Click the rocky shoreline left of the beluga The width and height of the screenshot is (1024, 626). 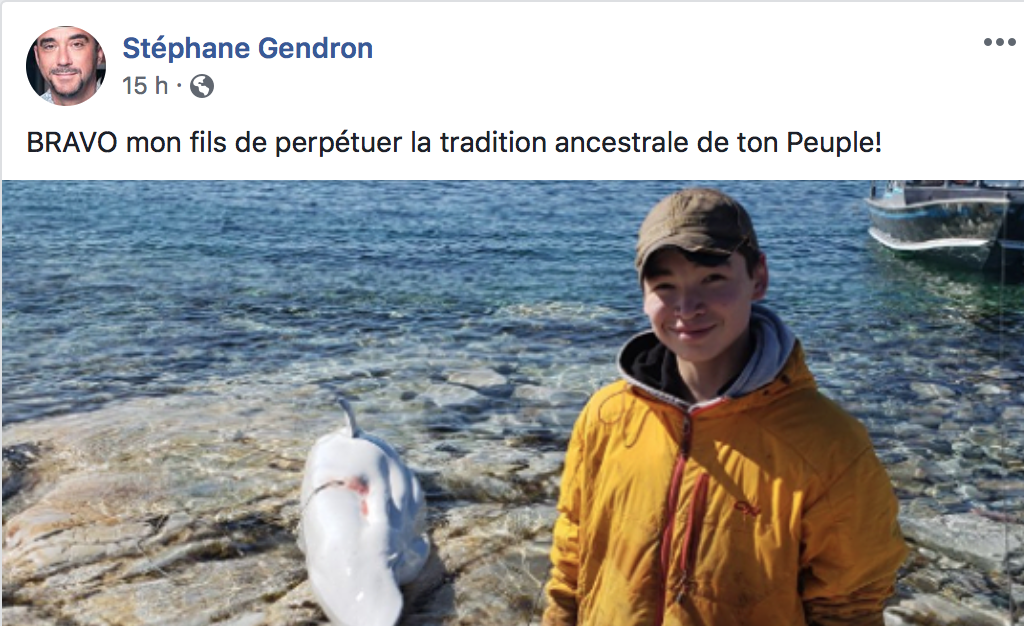(x=150, y=522)
